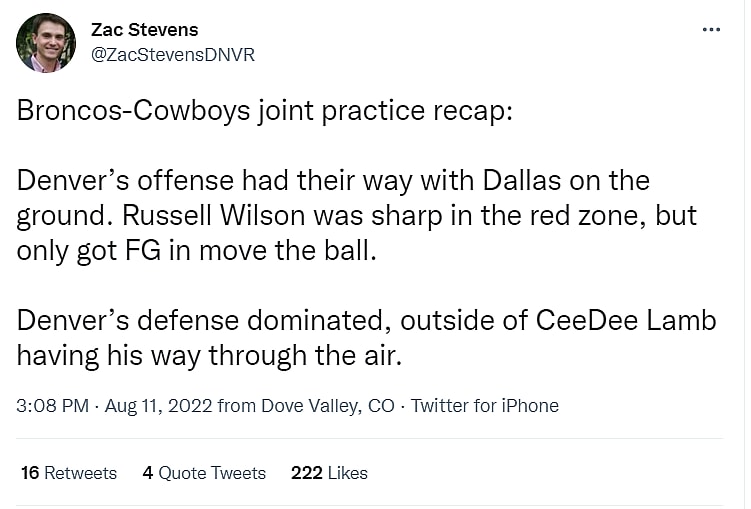Open the 4 Quote Tweets list
Screen dimensions: 751x509
pyautogui.click(x=204, y=473)
